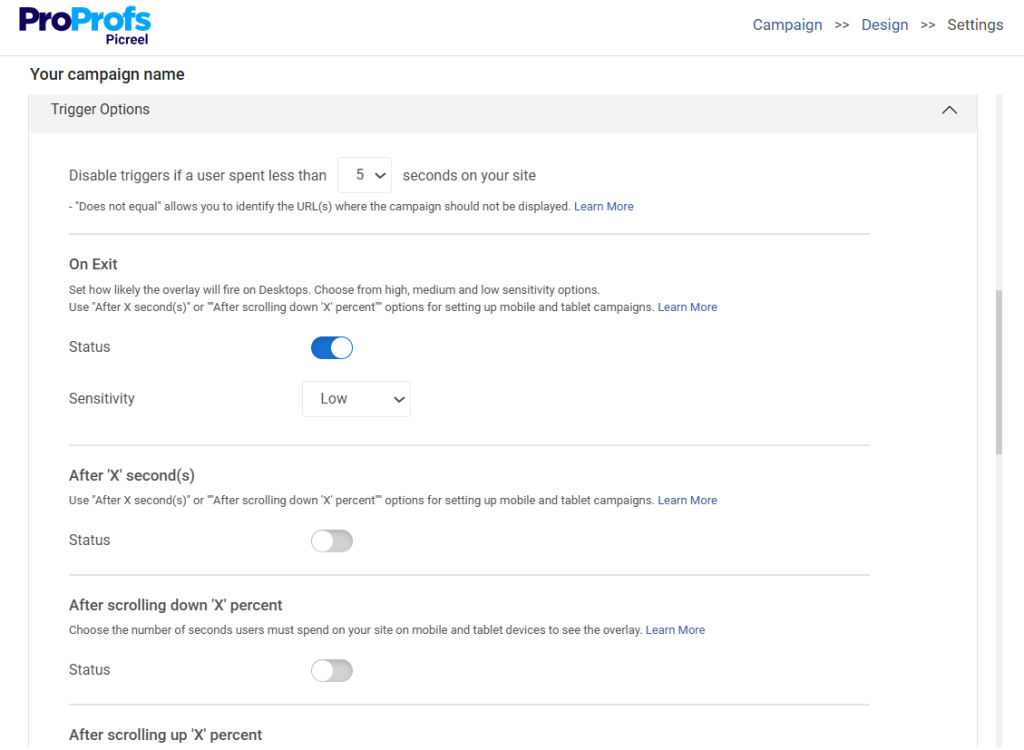Click Learn More next to Does not equal description
This screenshot has width=1024, height=750.
[603, 206]
